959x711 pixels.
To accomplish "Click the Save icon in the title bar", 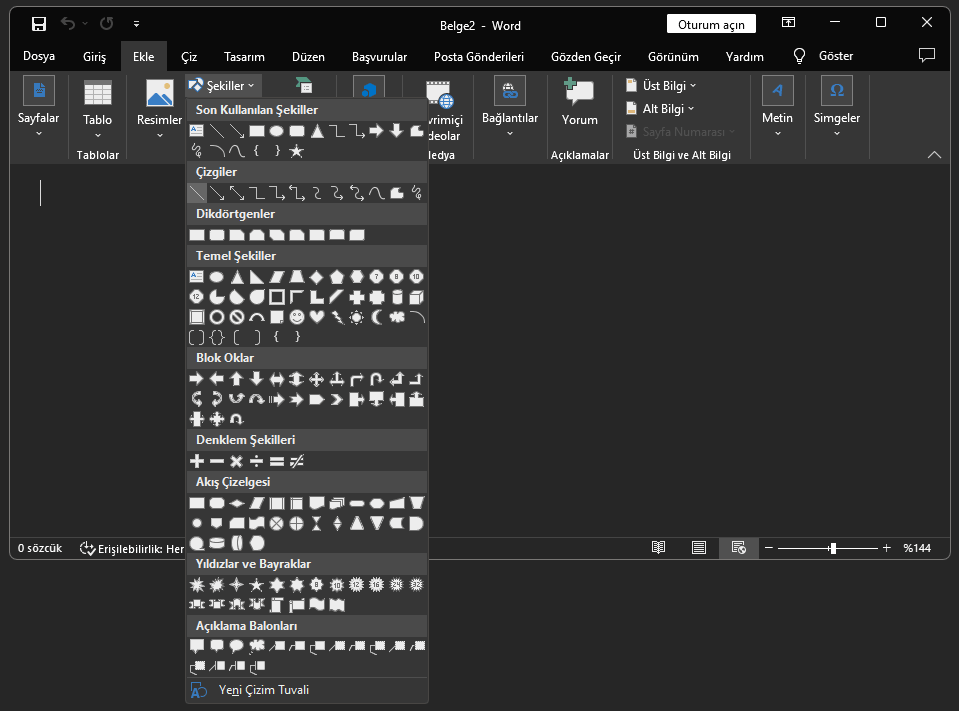I will point(39,24).
